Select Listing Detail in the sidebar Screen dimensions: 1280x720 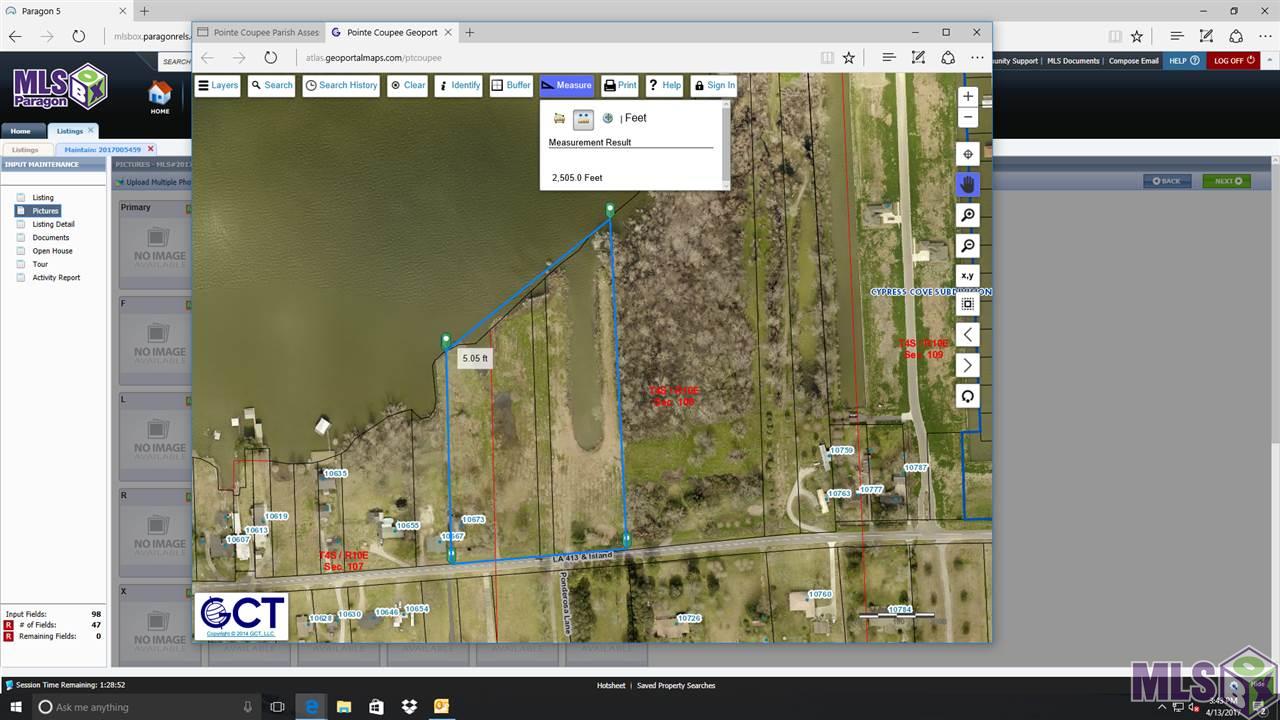click(53, 224)
